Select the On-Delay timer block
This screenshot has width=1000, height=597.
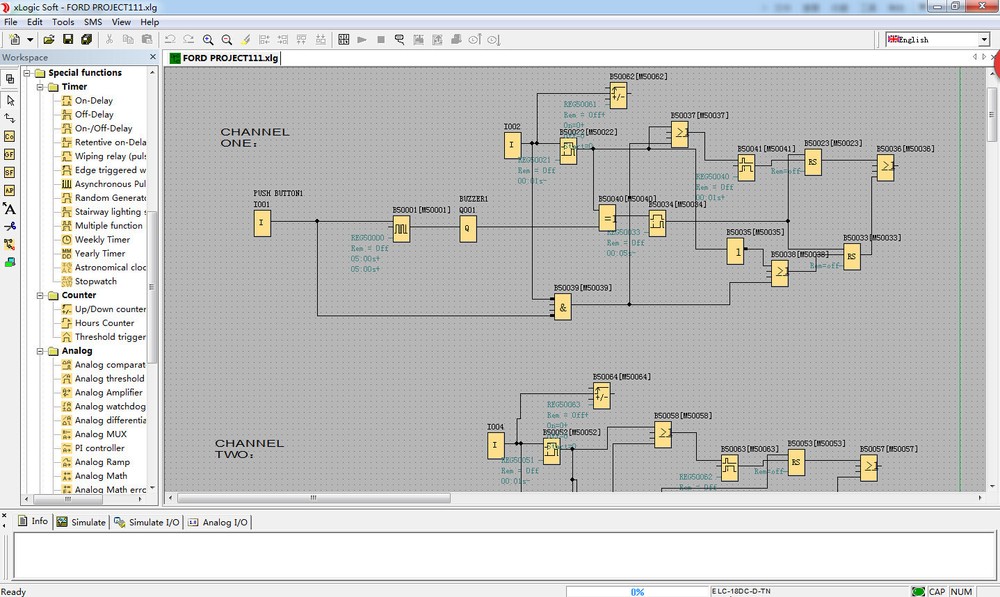[93, 101]
